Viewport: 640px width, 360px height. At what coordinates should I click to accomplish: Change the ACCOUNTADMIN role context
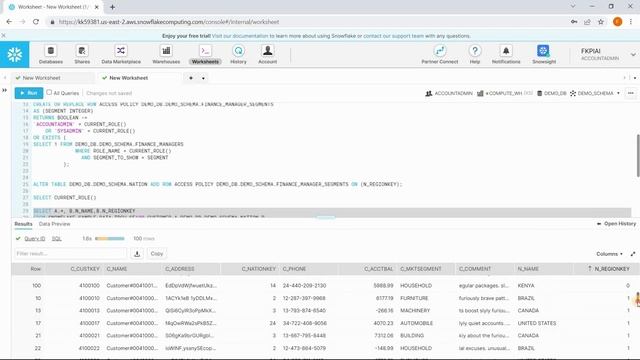click(449, 93)
